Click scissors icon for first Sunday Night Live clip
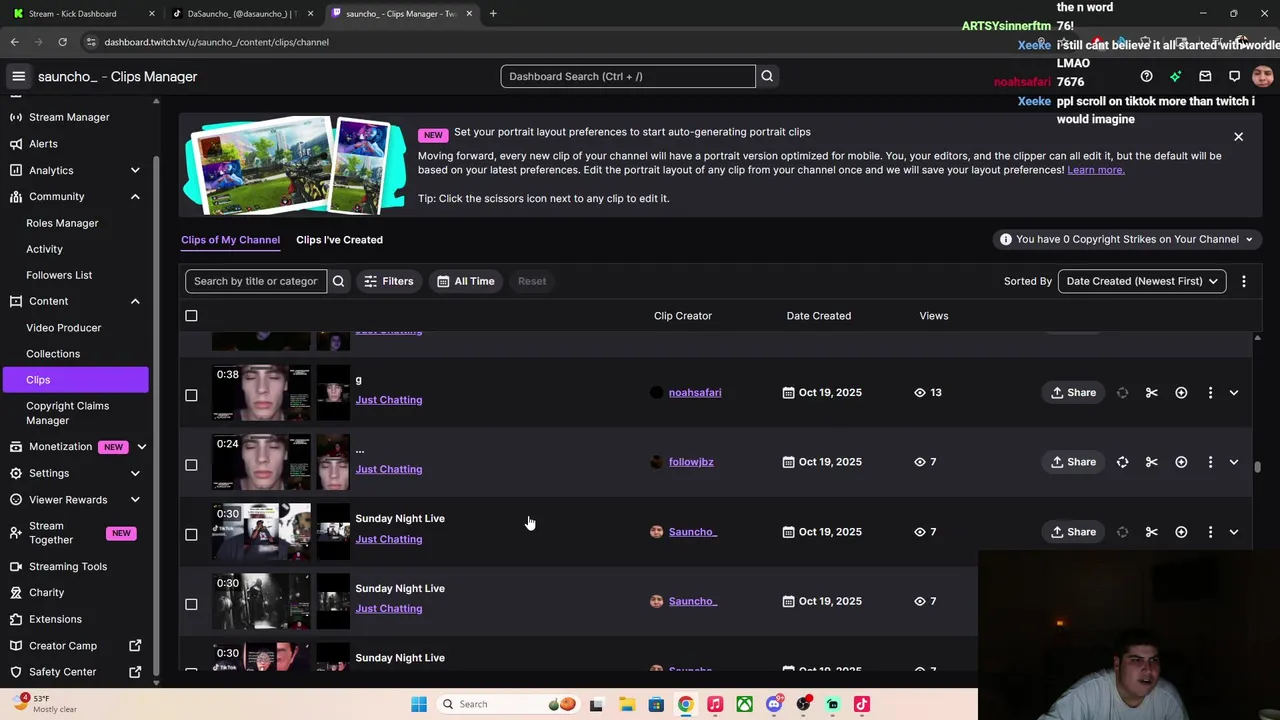The height and width of the screenshot is (720, 1280). [1151, 532]
